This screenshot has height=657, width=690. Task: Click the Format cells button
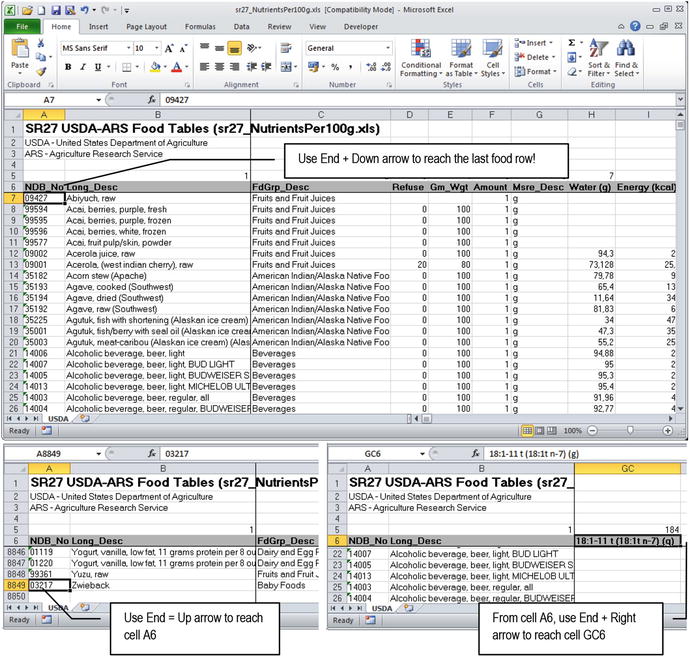536,71
